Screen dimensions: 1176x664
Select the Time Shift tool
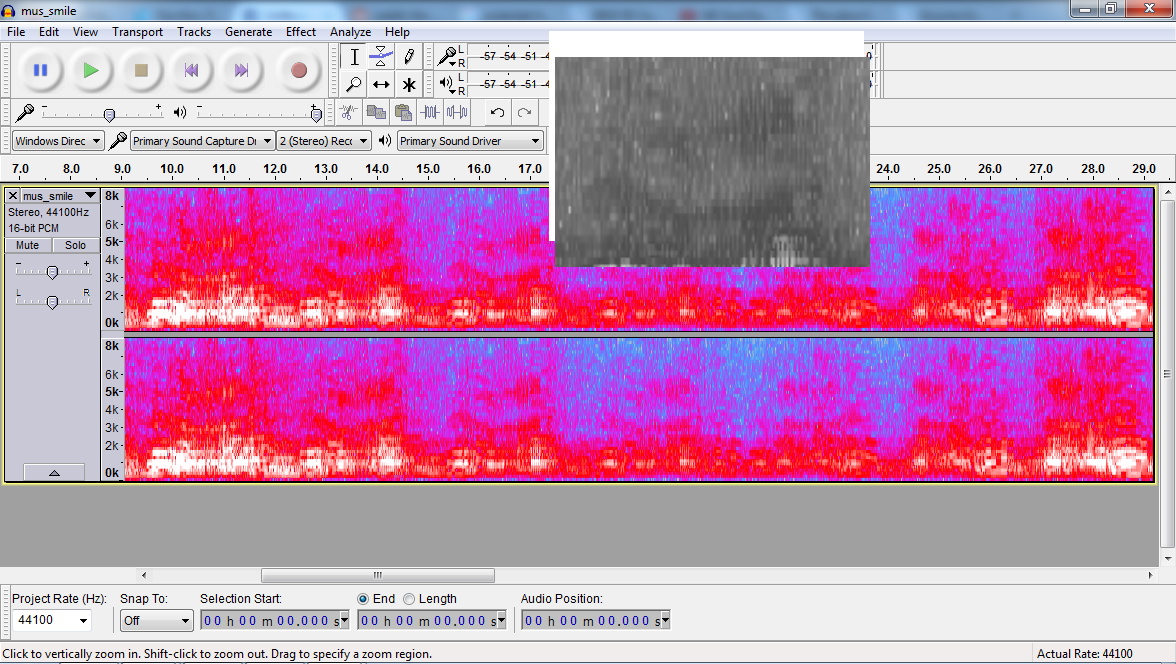point(381,85)
